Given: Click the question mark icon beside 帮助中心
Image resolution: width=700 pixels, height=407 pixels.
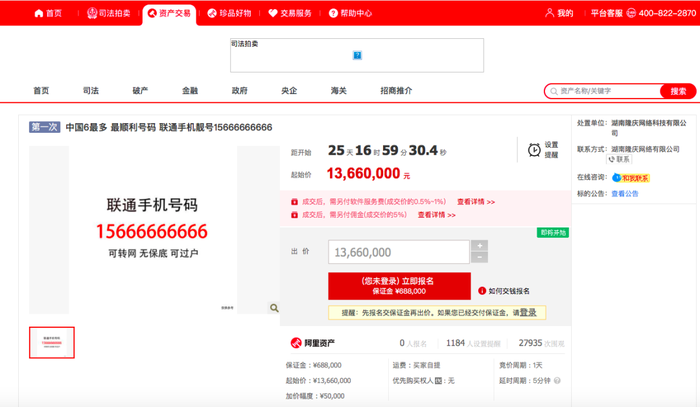Looking at the screenshot, I should (333, 13).
